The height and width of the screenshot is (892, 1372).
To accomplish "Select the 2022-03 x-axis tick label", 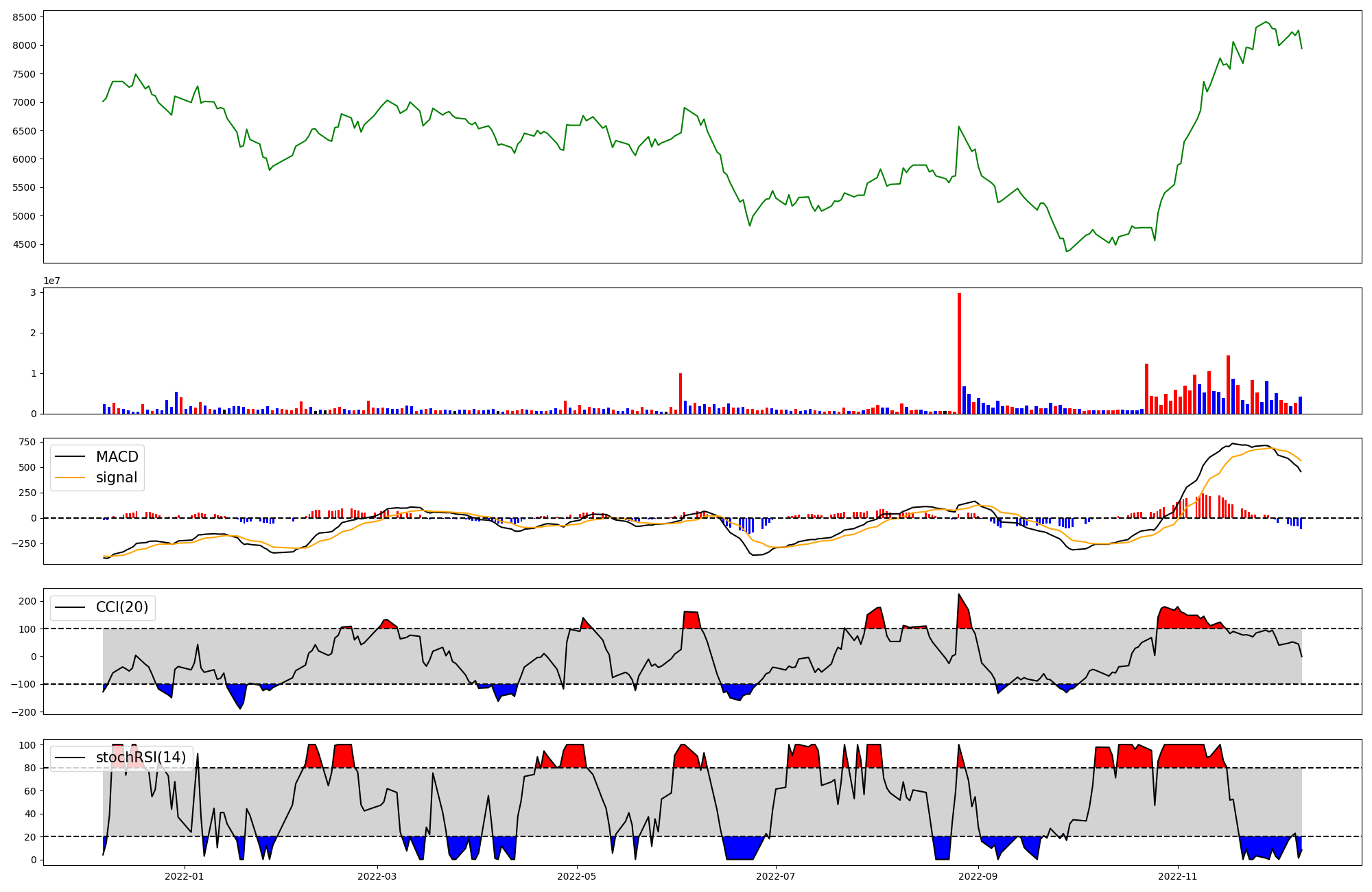I will [377, 876].
